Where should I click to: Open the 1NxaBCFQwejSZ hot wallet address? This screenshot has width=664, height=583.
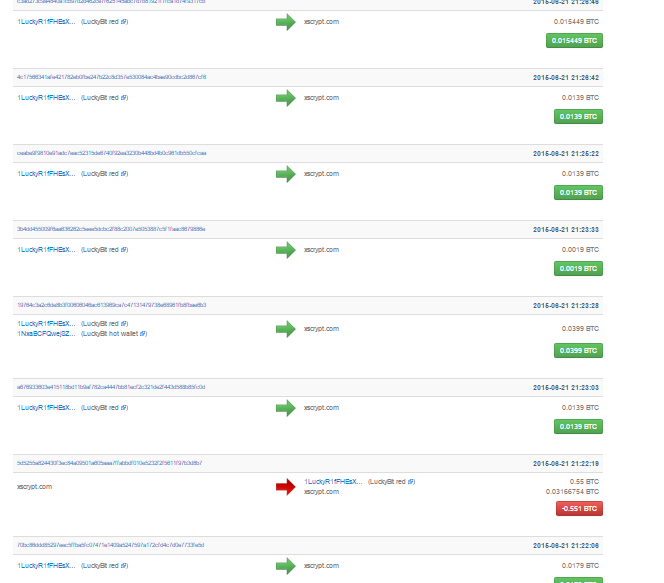tap(46, 334)
